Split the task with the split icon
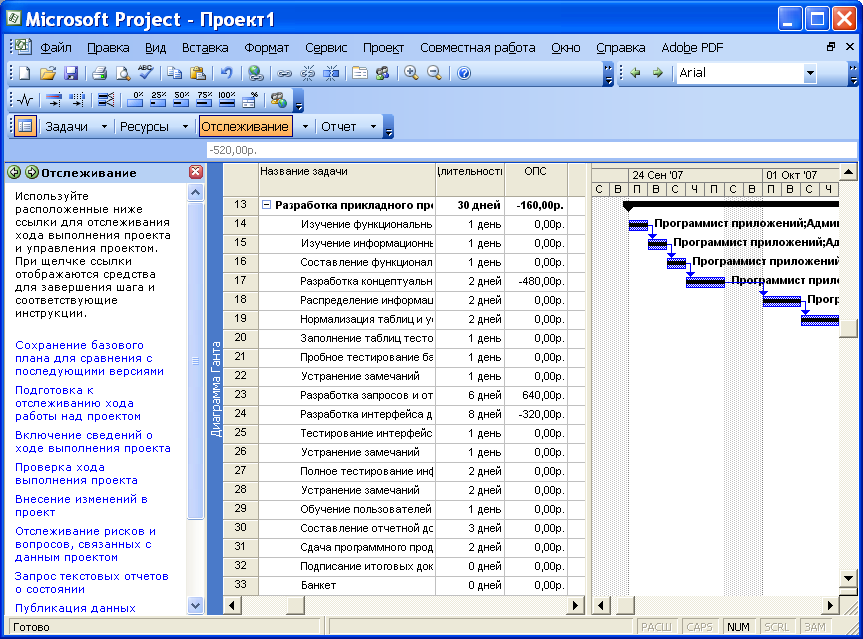The width and height of the screenshot is (863, 639). [x=331, y=73]
